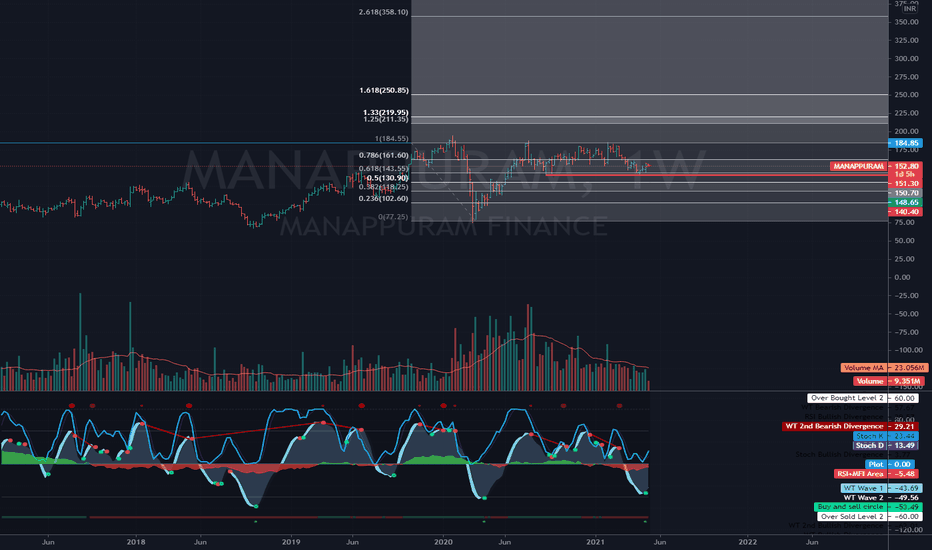
Task: Click the lowest green buy circle of 2018
Action: click(256, 507)
